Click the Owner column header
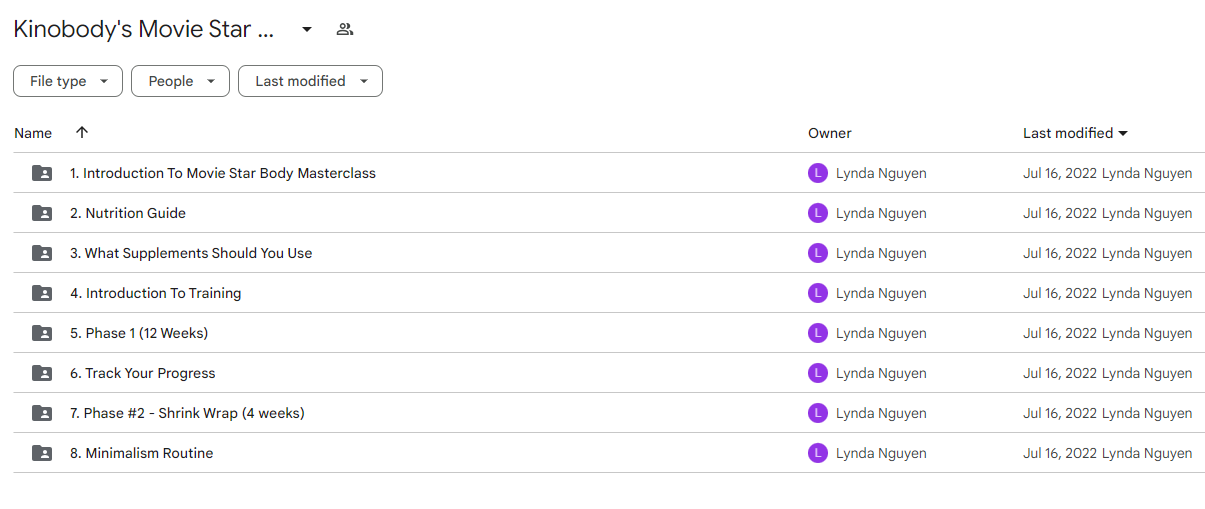Image resolution: width=1205 pixels, height=509 pixels. pyautogui.click(x=830, y=133)
